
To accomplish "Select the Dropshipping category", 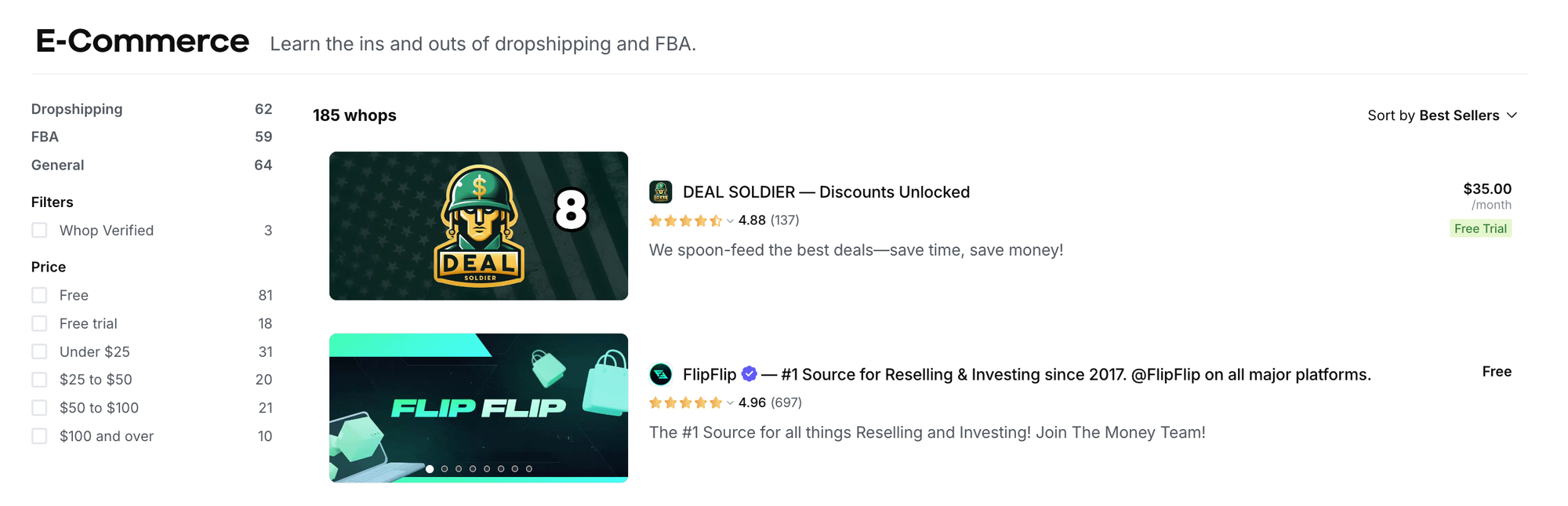I will point(76,109).
